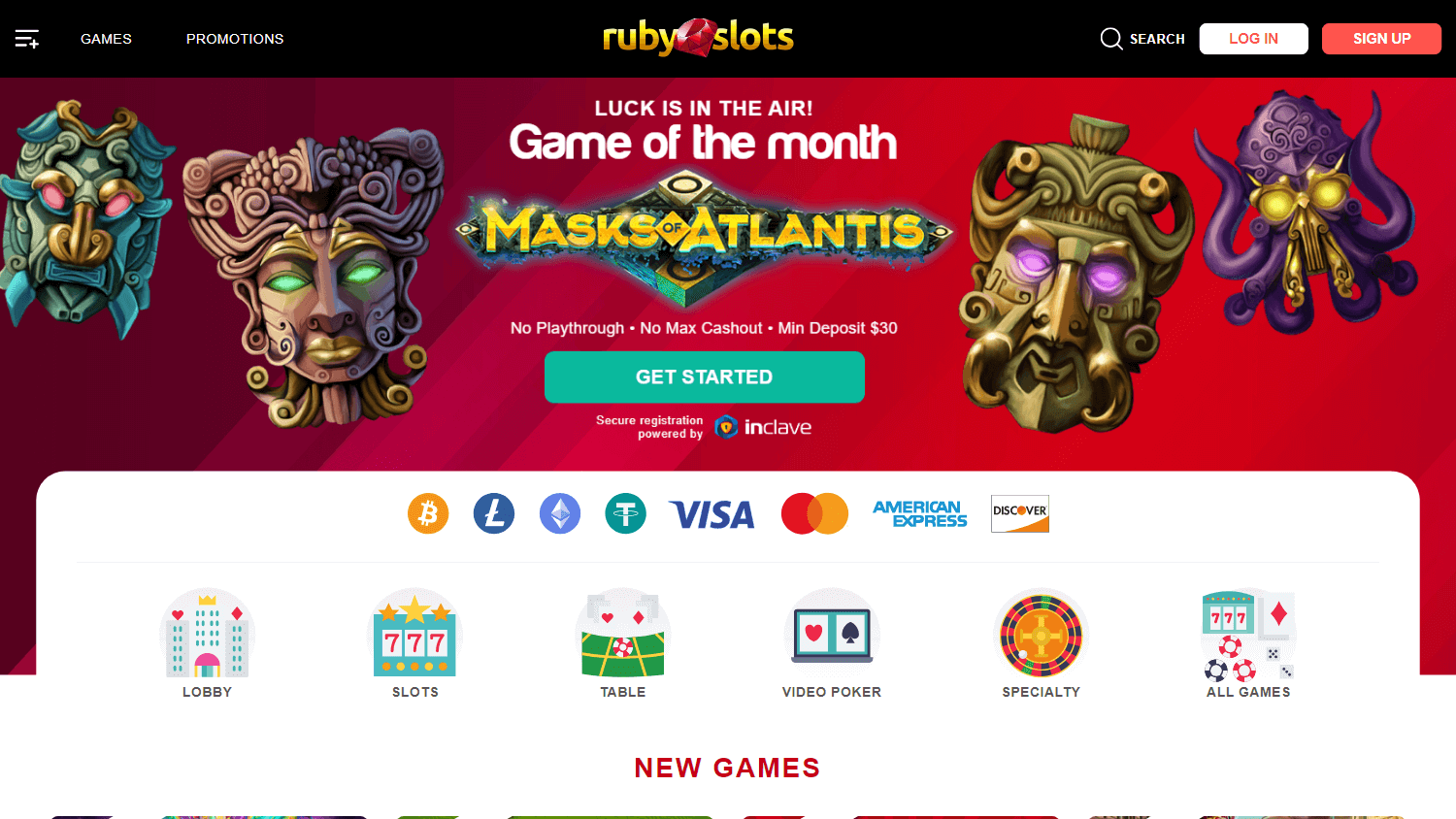Open the Slots game category
The image size is (1456, 819).
pos(415,643)
